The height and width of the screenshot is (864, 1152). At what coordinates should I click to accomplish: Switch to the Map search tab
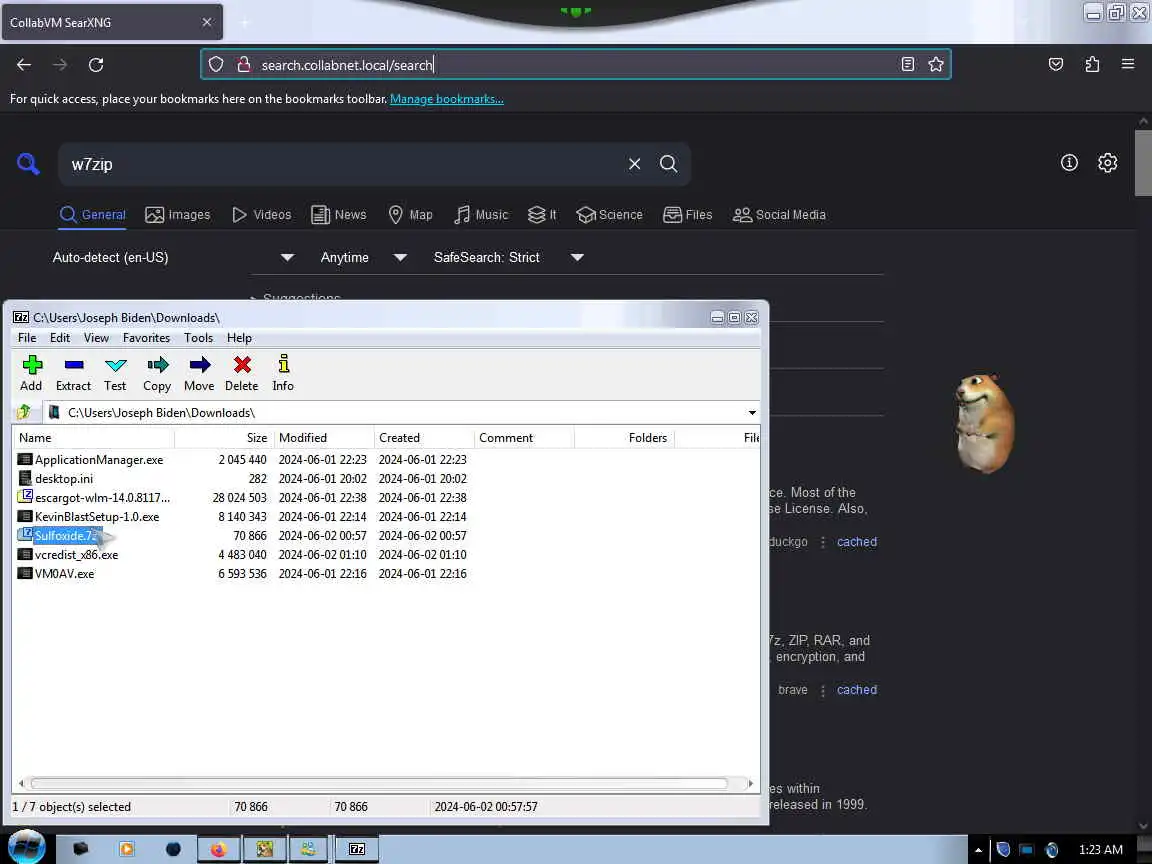tap(410, 215)
